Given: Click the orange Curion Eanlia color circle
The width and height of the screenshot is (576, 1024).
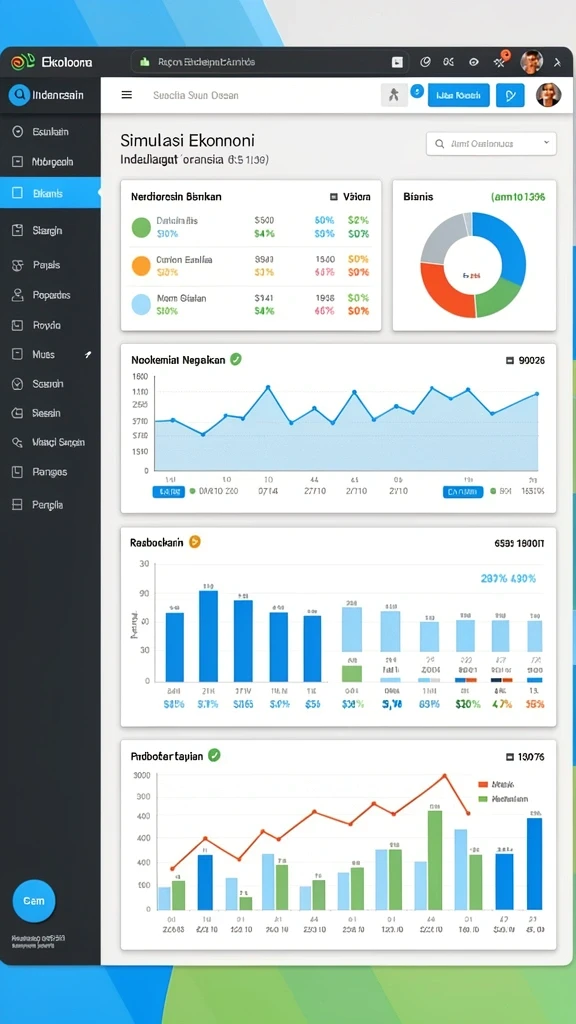Looking at the screenshot, I should [141, 266].
